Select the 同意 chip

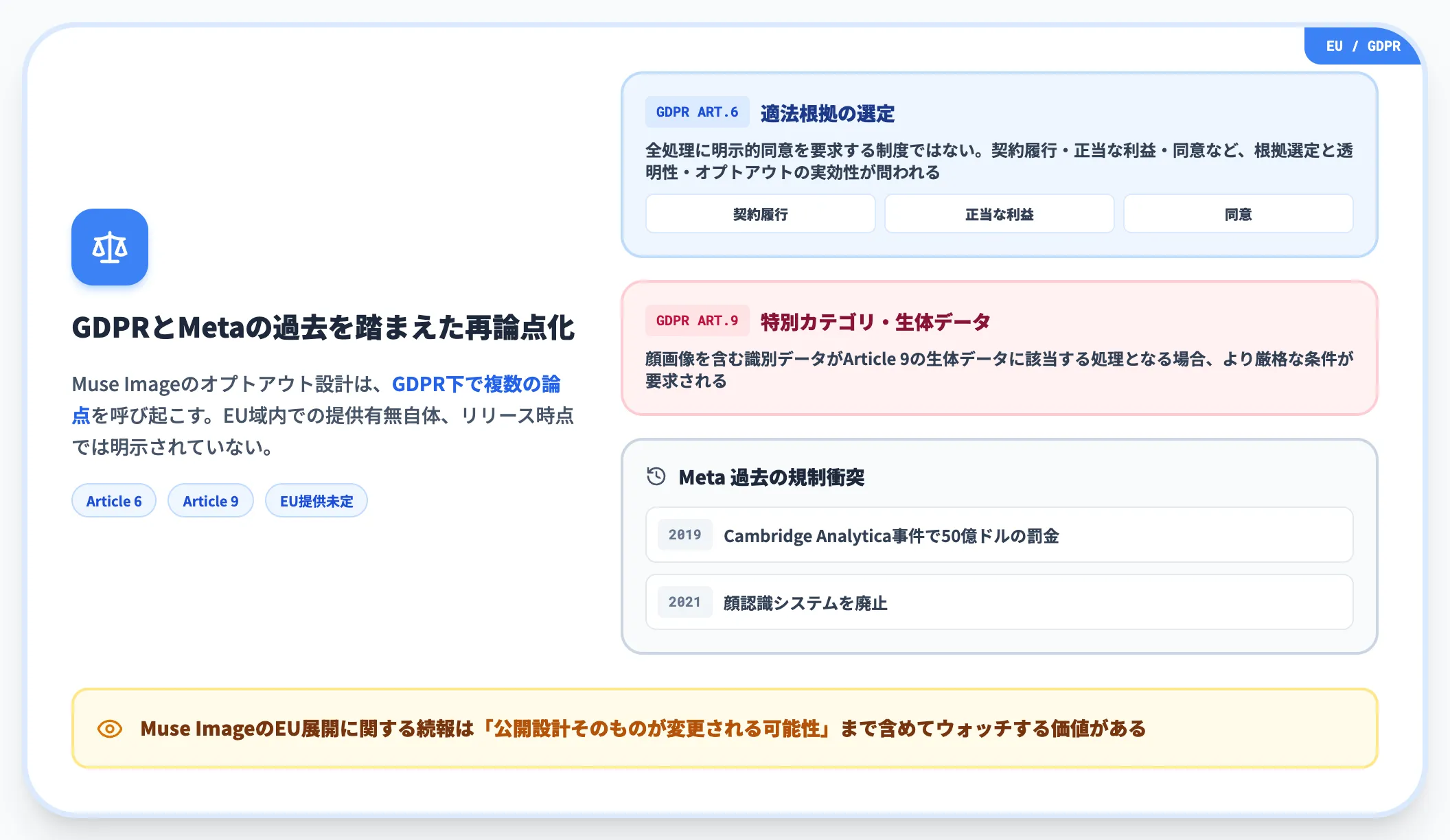(1239, 214)
